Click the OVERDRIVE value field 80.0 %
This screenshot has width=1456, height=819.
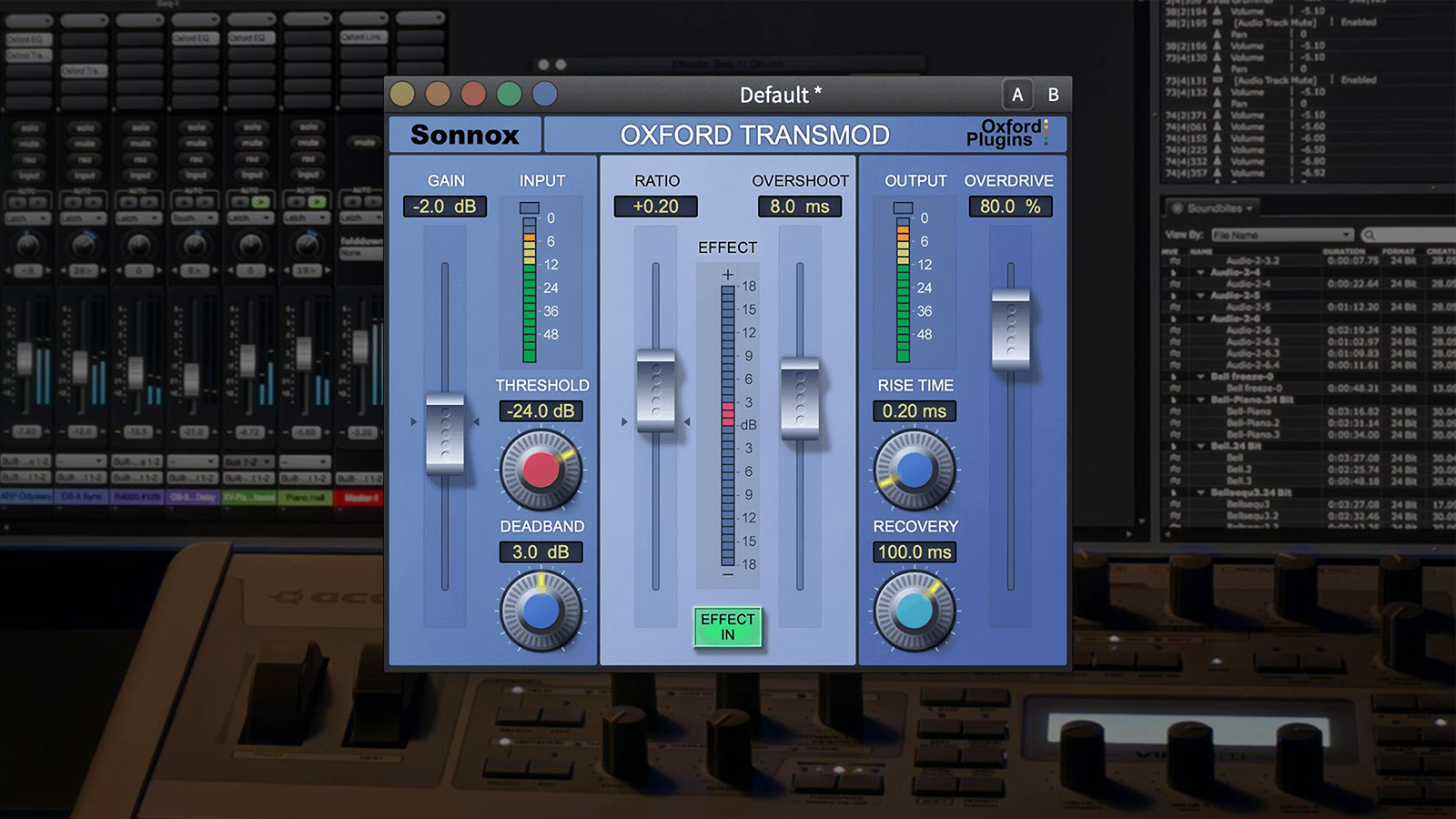point(1010,207)
